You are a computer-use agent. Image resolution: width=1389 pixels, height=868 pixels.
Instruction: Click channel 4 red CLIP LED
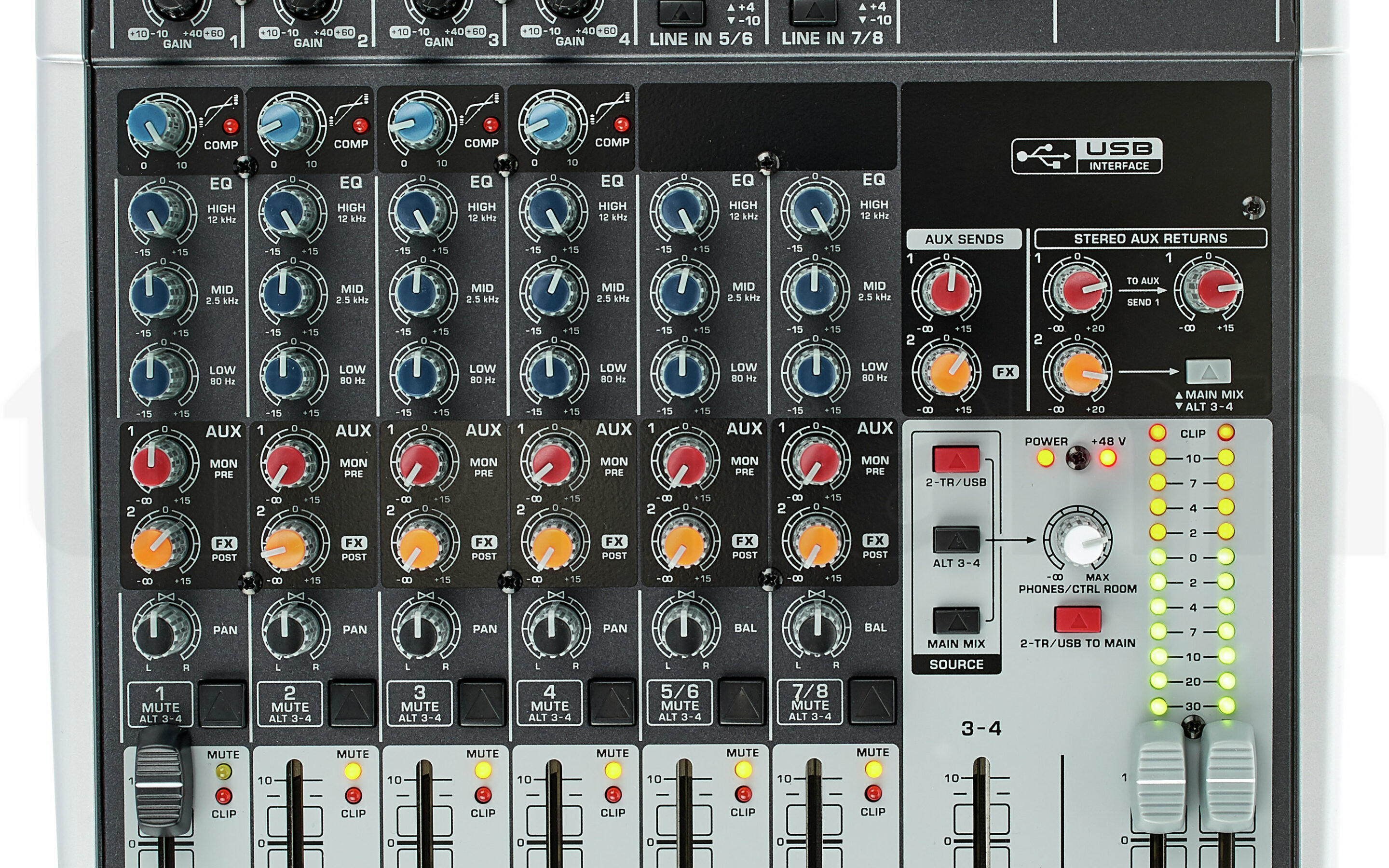tap(613, 795)
